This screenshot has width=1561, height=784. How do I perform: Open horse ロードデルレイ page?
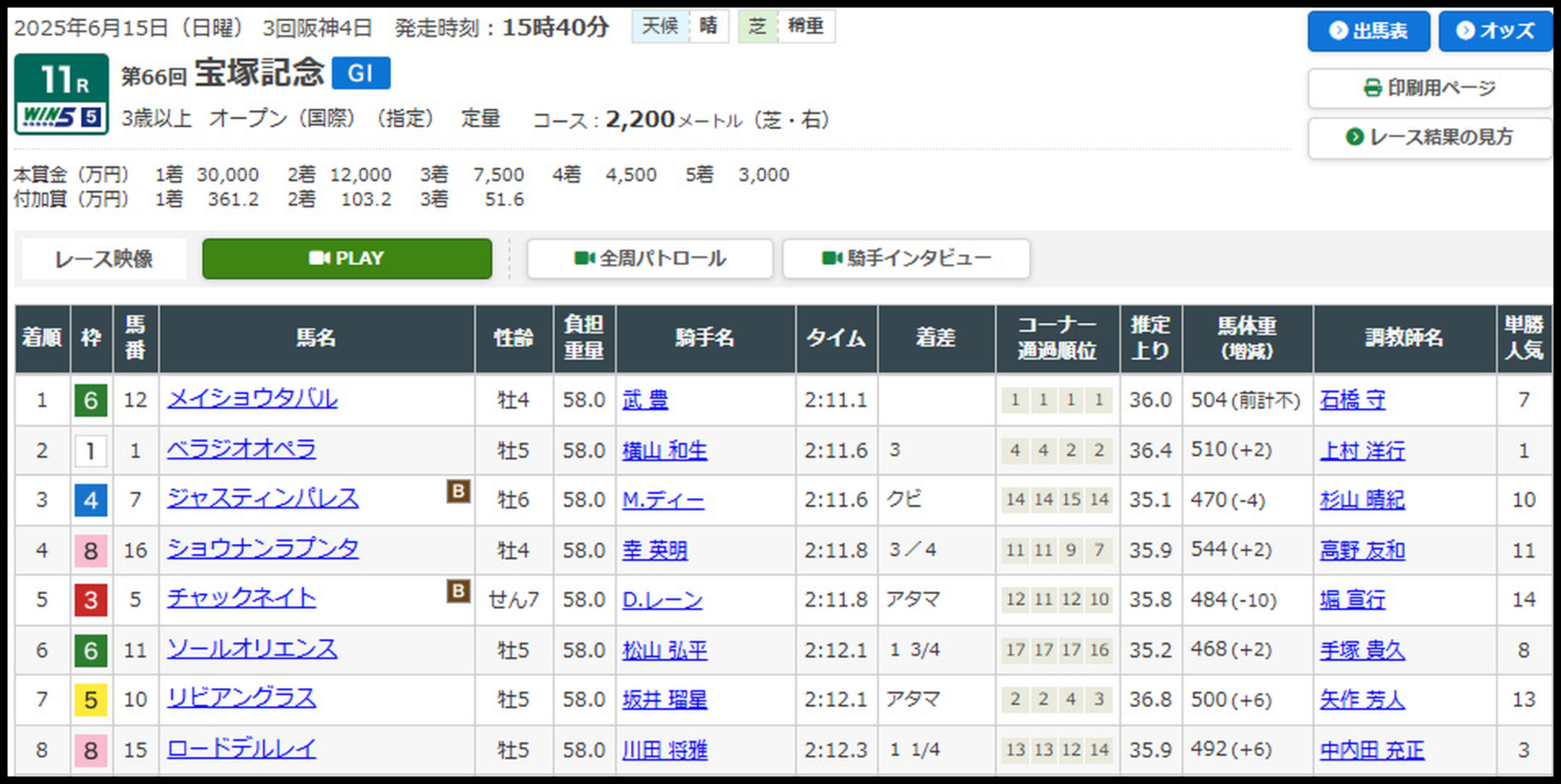pos(242,749)
